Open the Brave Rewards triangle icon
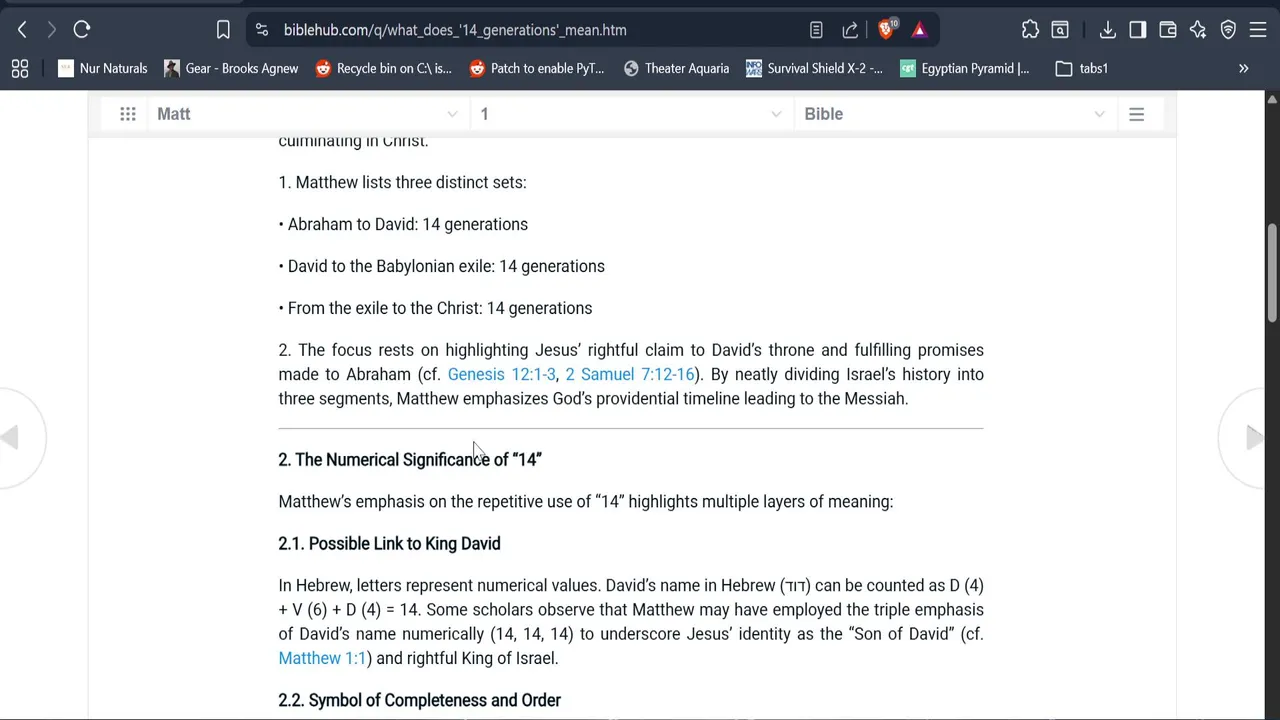The height and width of the screenshot is (720, 1280). 919,30
